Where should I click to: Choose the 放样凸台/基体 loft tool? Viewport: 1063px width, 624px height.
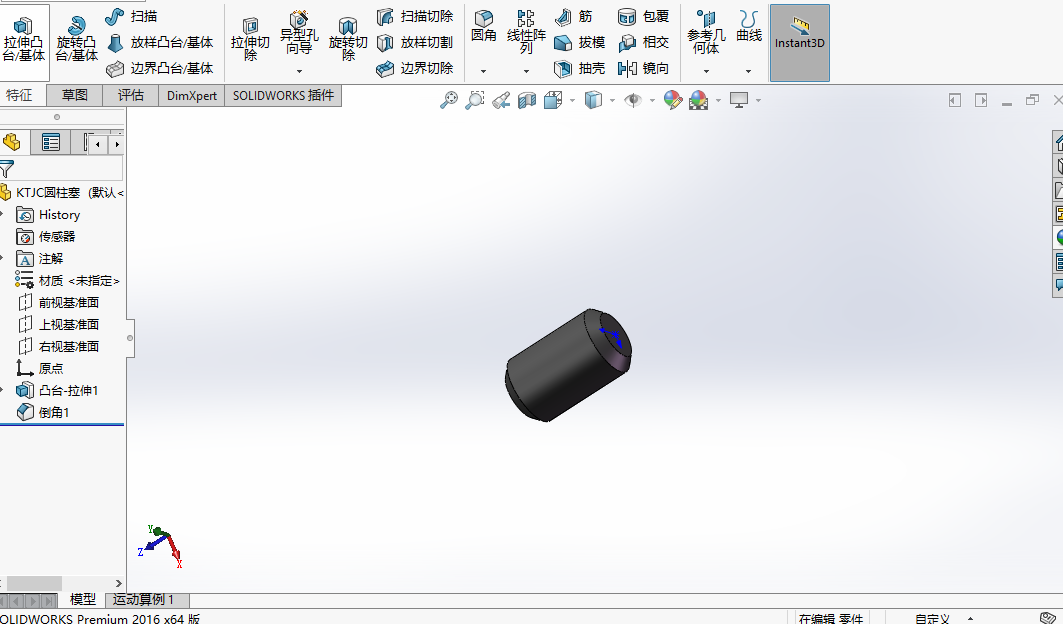click(x=160, y=42)
